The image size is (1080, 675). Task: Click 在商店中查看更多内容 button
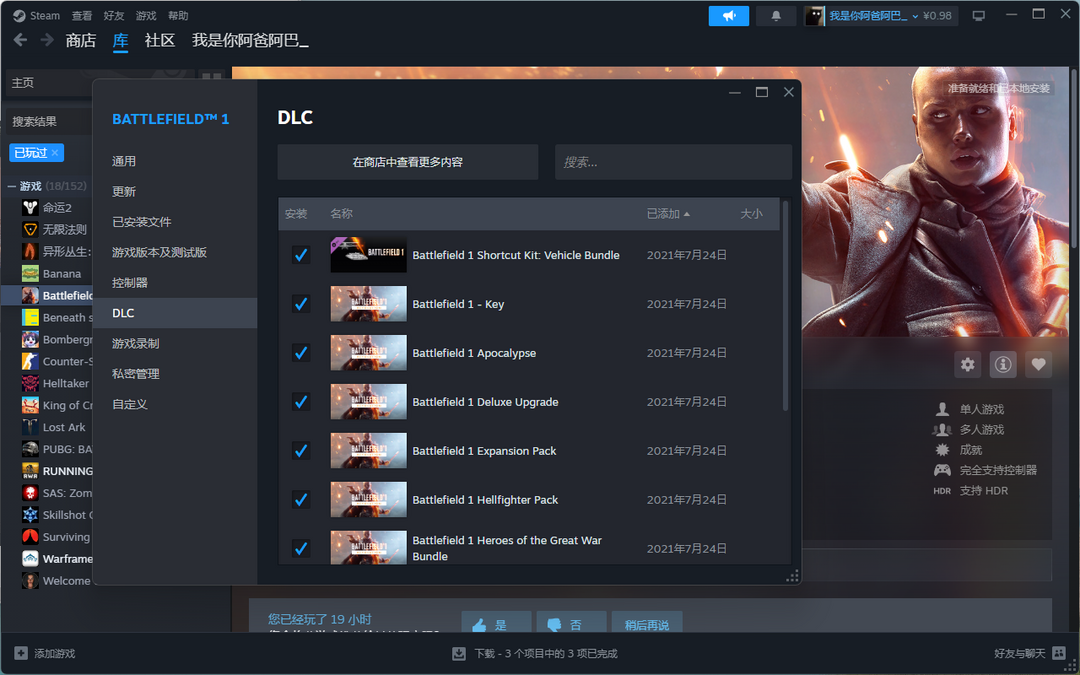coord(407,162)
